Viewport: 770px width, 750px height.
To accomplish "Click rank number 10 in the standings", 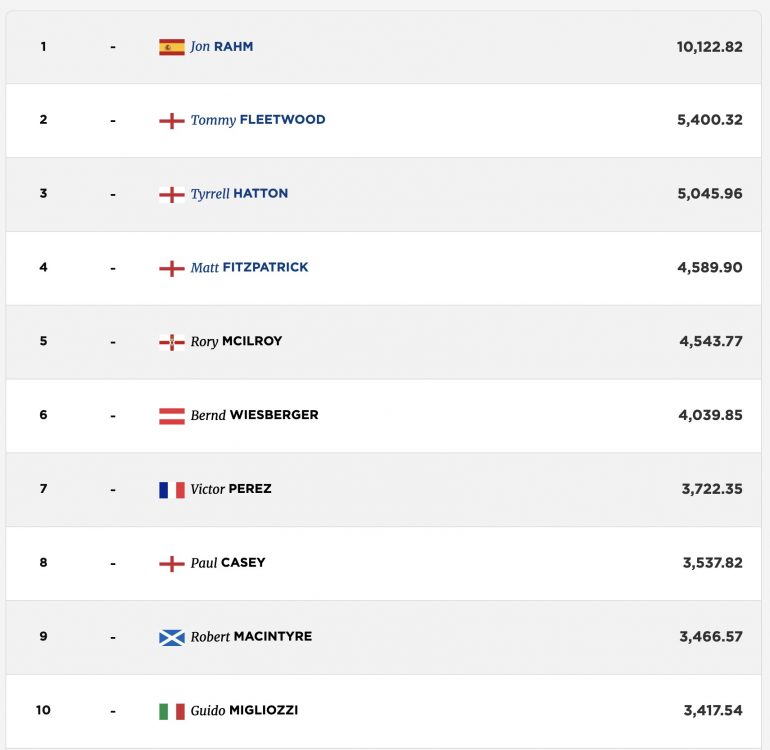I will pos(43,710).
